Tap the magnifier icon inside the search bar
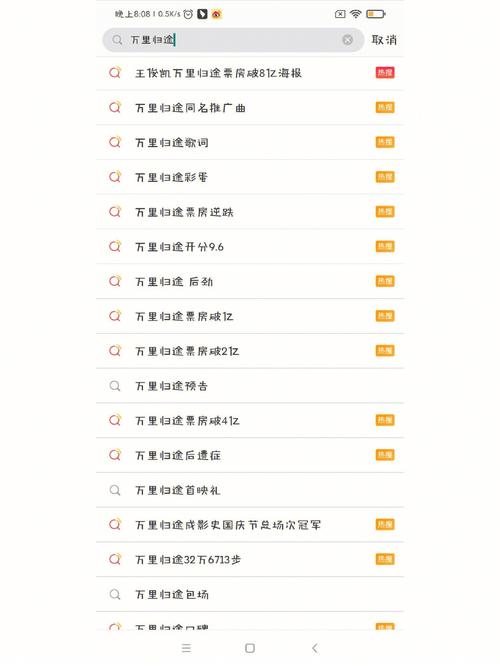Image resolution: width=500 pixels, height=666 pixels. [x=117, y=40]
